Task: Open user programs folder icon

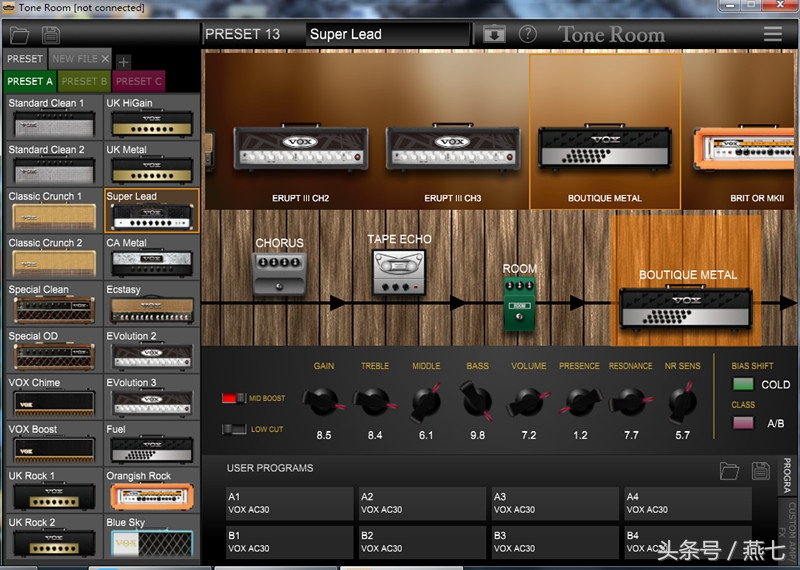Action: pos(729,471)
